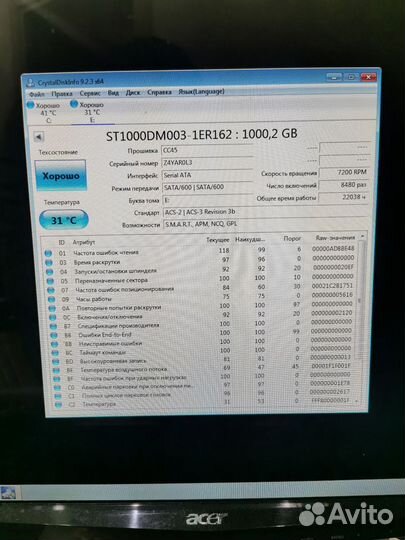Click the Атрибут column header
This screenshot has height=540, width=405.
coord(84,242)
